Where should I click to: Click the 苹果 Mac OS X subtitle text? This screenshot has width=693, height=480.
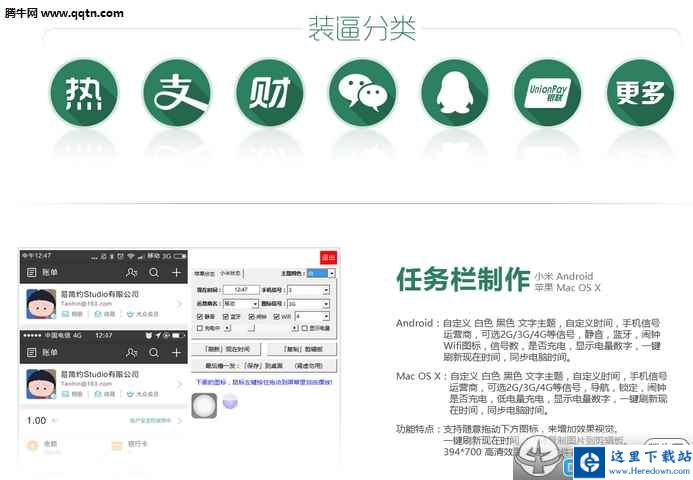click(x=567, y=288)
